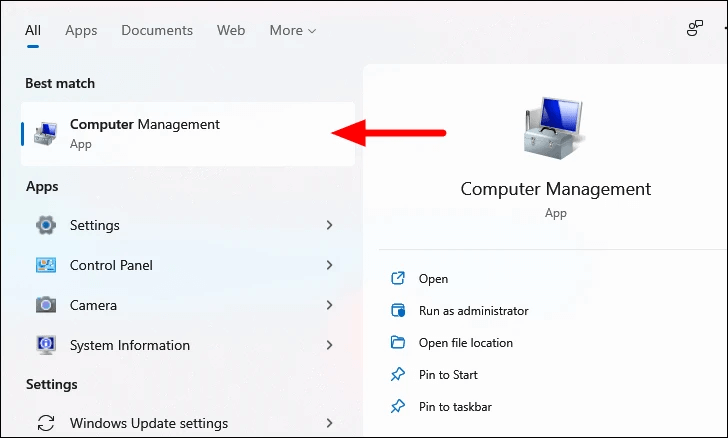The image size is (728, 438).
Task: Expand the Settings app chevron arrow
Action: (x=329, y=225)
